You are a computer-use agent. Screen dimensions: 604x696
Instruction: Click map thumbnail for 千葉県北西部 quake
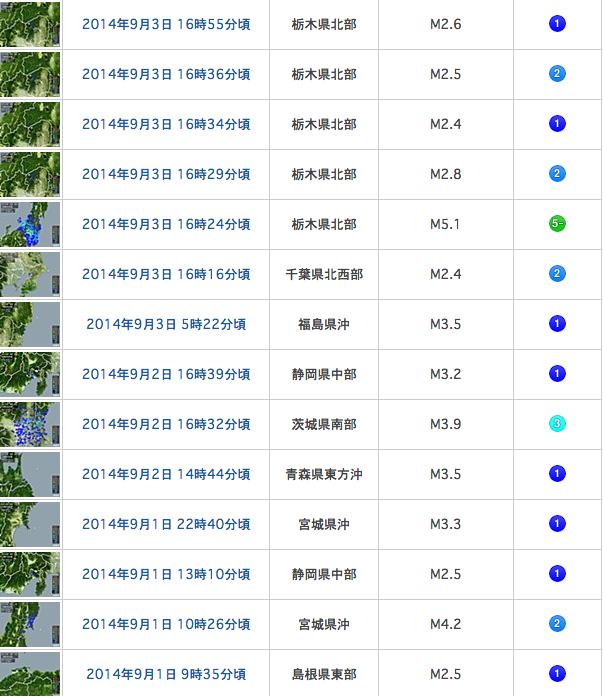[x=30, y=274]
